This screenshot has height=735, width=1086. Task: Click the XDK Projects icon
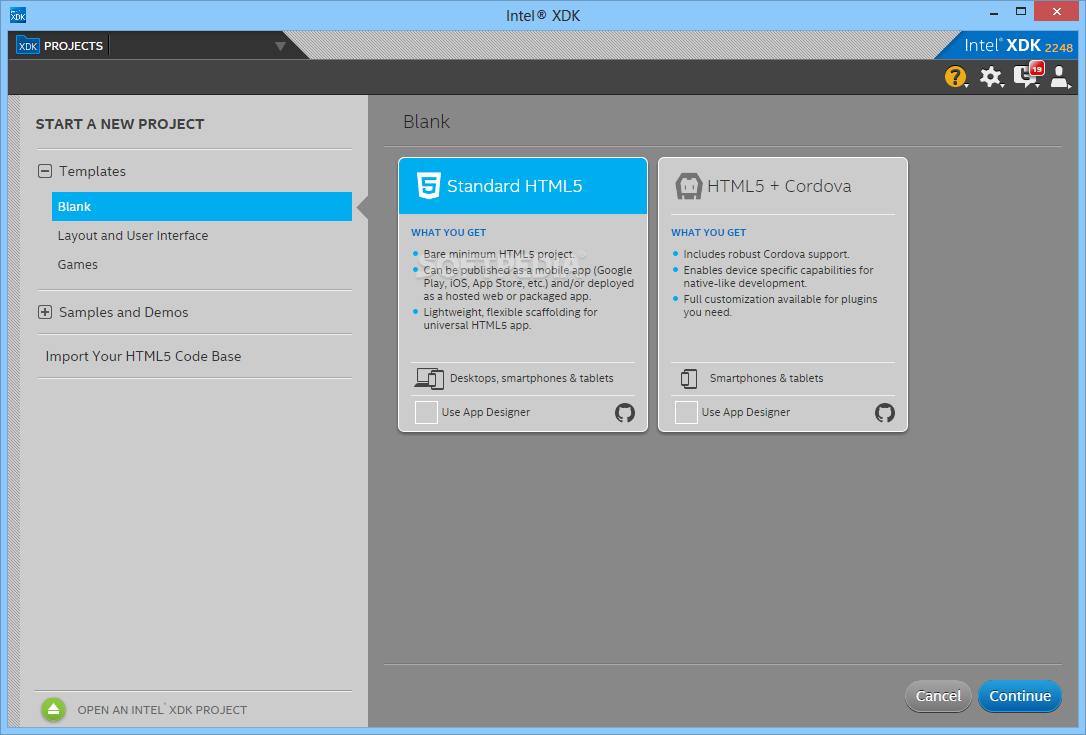click(28, 46)
